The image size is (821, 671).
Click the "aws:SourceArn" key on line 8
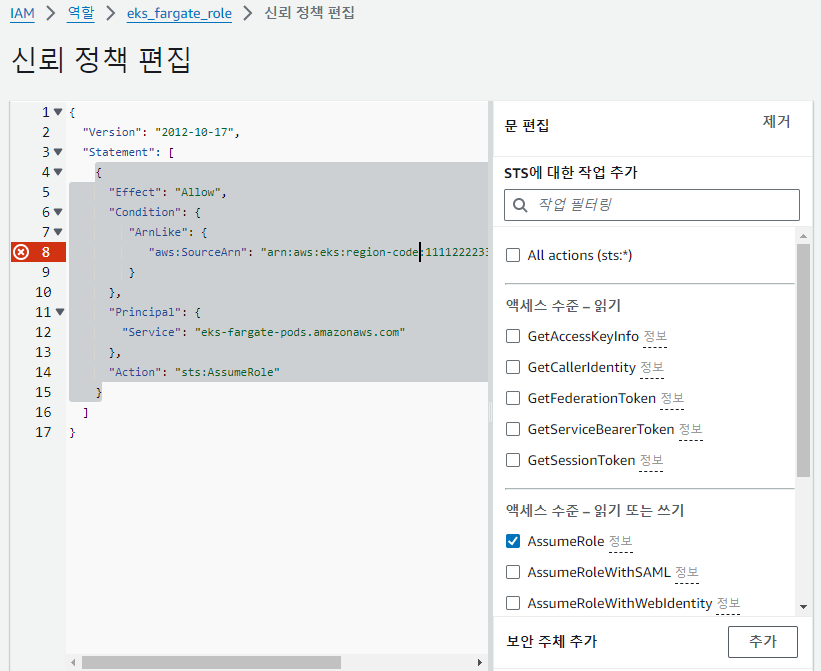click(x=197, y=252)
